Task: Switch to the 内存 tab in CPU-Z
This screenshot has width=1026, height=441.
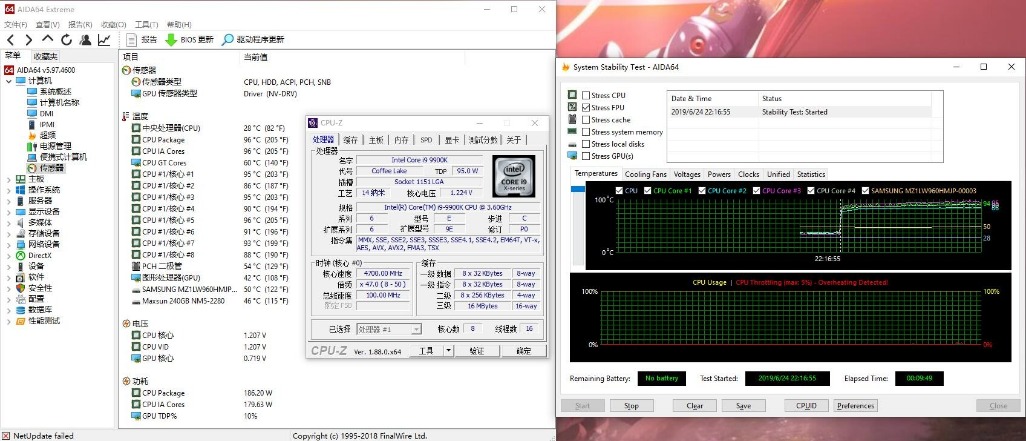Action: 401,140
